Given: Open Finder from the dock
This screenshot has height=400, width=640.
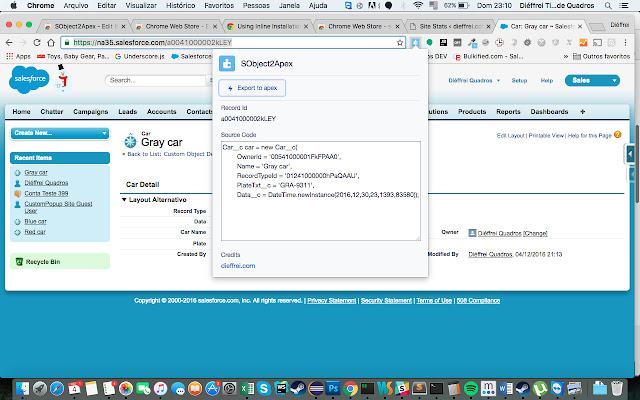Looking at the screenshot, I should tap(22, 388).
